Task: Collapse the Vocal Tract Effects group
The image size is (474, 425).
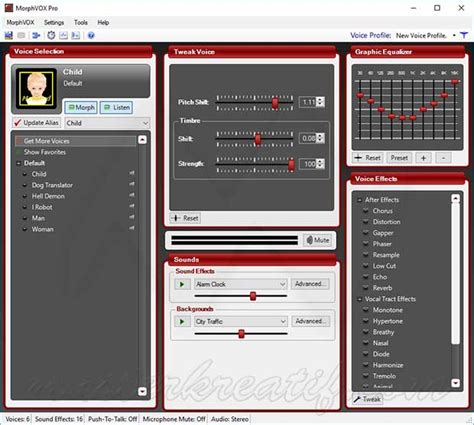Action: tap(359, 299)
